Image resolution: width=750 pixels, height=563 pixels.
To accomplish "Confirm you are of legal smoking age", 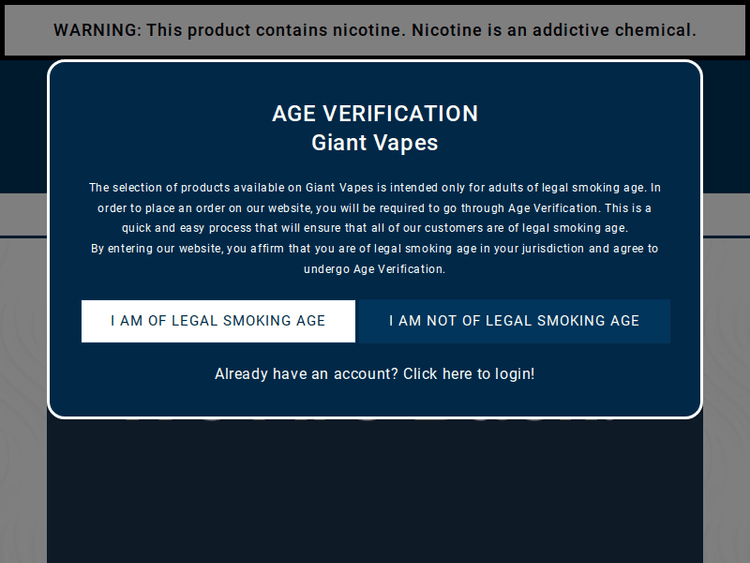I will pyautogui.click(x=218, y=321).
